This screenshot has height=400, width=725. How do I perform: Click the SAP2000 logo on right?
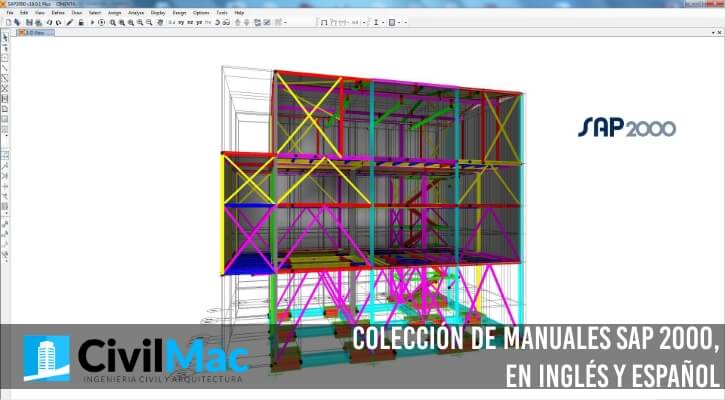click(627, 127)
